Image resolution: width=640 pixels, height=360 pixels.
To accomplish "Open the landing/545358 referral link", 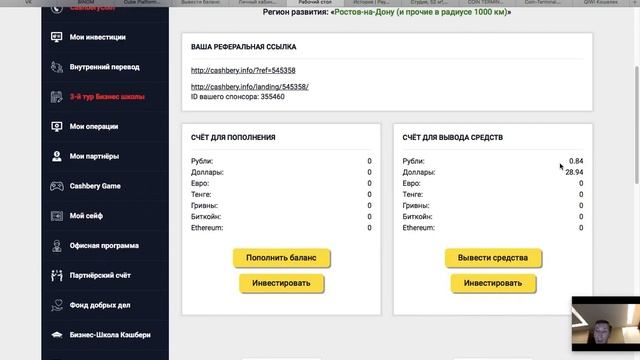I will (x=250, y=87).
